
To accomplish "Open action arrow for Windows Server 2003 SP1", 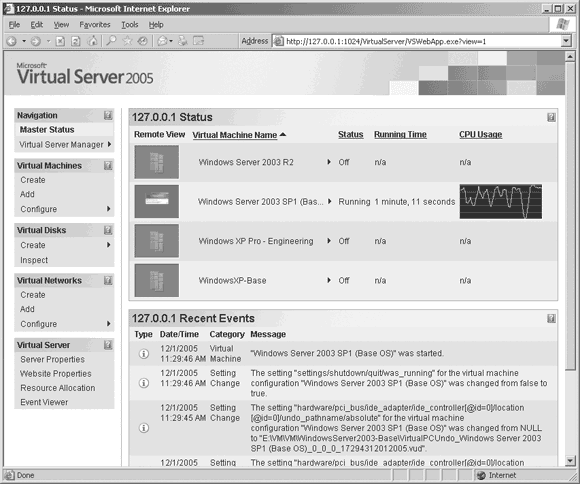I will (329, 201).
